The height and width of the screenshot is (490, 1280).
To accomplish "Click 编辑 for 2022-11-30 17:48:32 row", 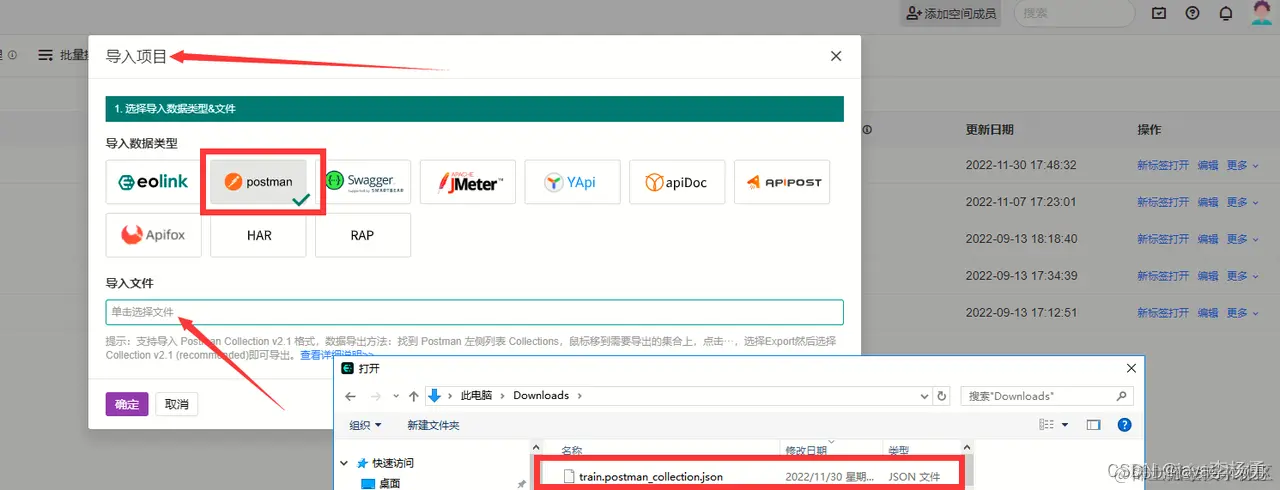I will 1208,165.
